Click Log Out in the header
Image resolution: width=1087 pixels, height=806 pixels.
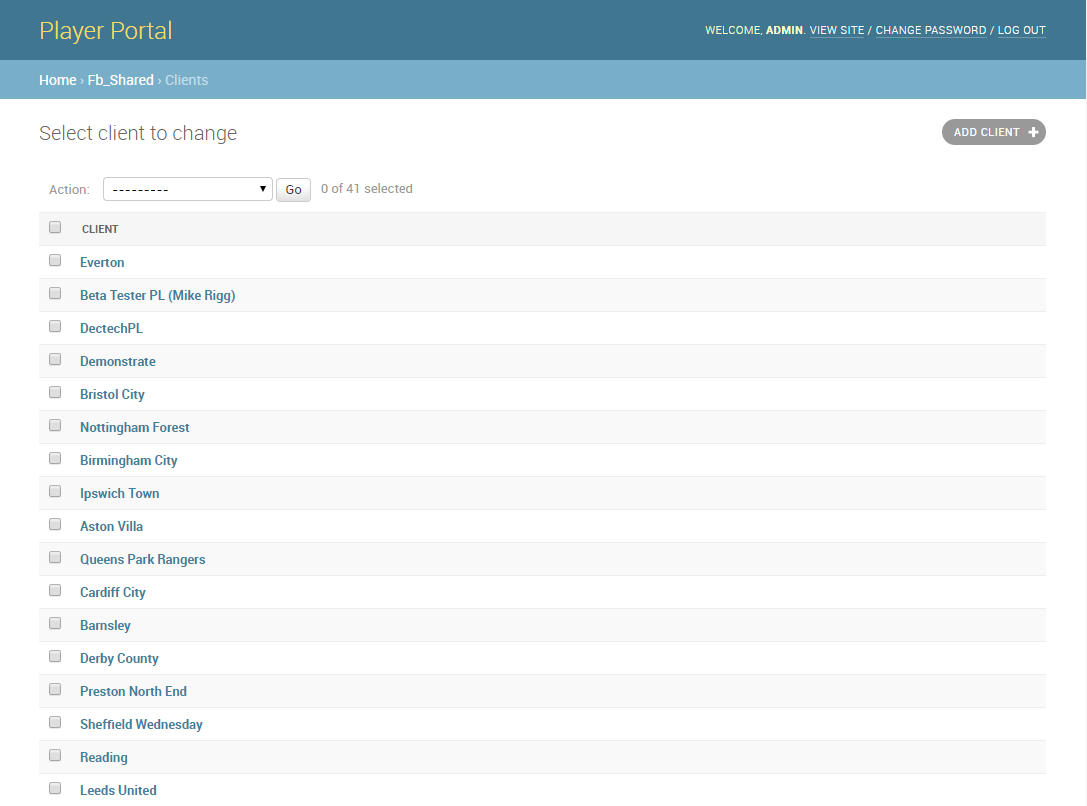point(1021,30)
